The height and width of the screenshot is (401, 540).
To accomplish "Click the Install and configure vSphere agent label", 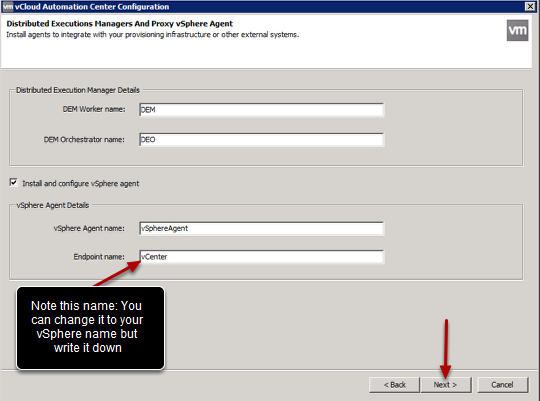I will pyautogui.click(x=81, y=183).
